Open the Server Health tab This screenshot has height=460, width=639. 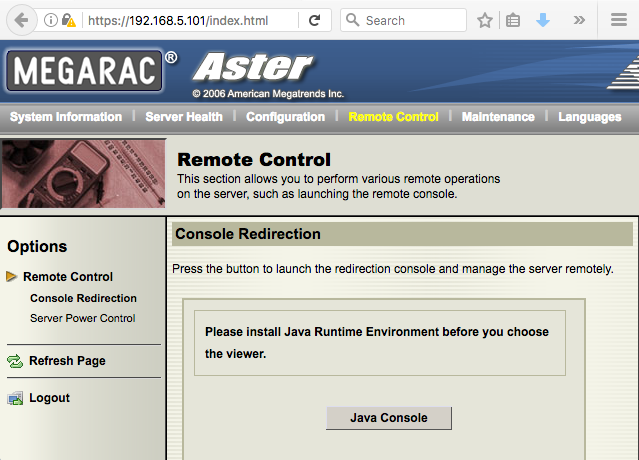(184, 117)
